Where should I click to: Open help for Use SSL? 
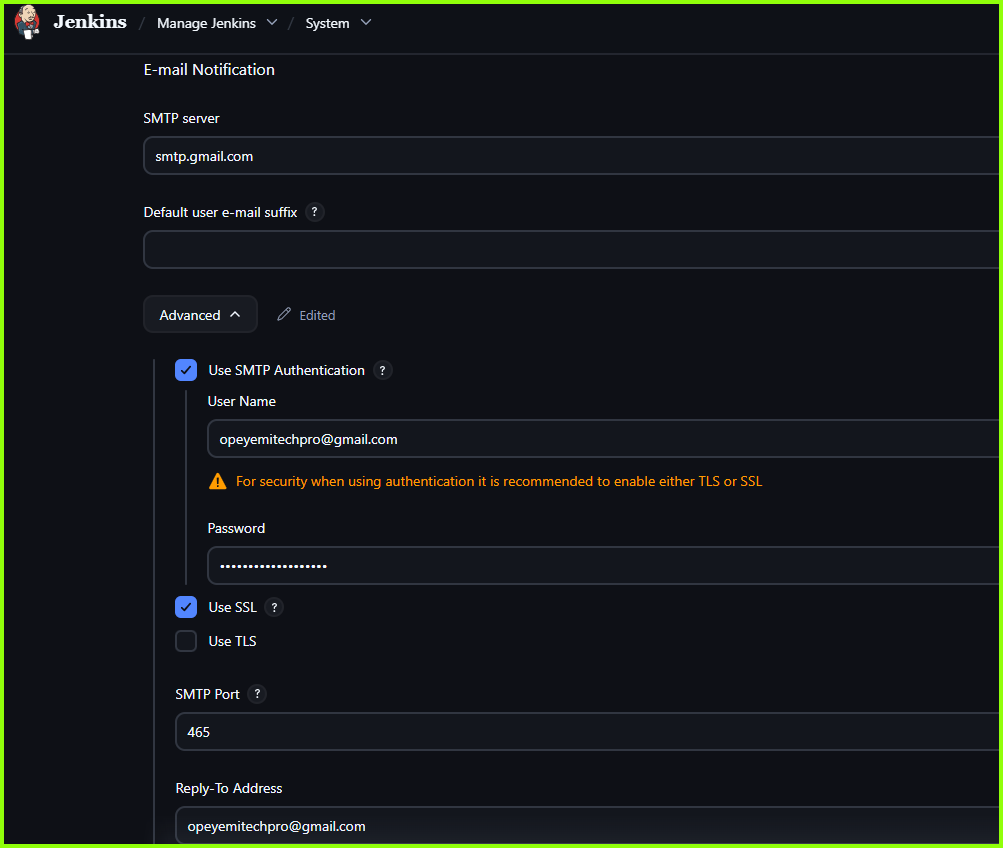(x=274, y=607)
